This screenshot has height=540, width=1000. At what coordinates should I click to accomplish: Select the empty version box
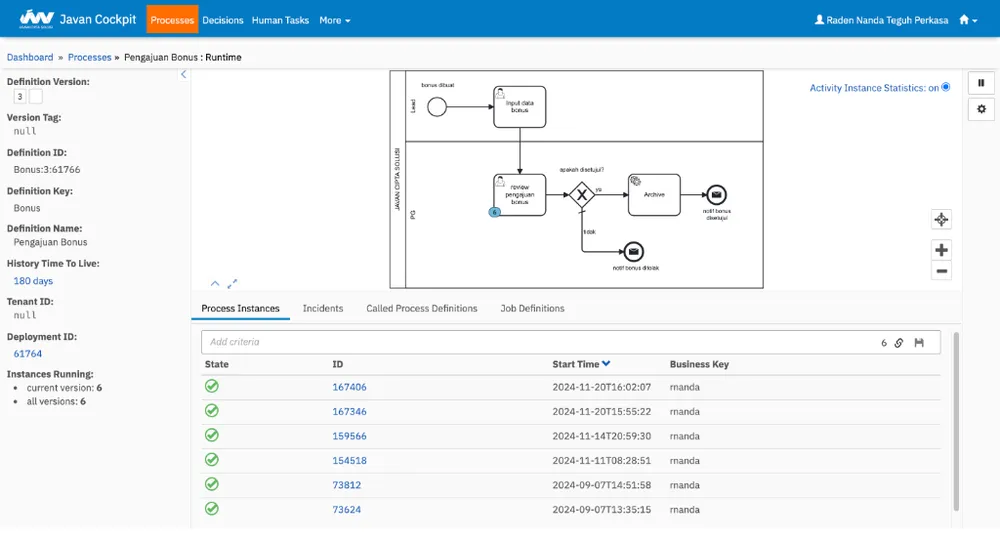36,96
